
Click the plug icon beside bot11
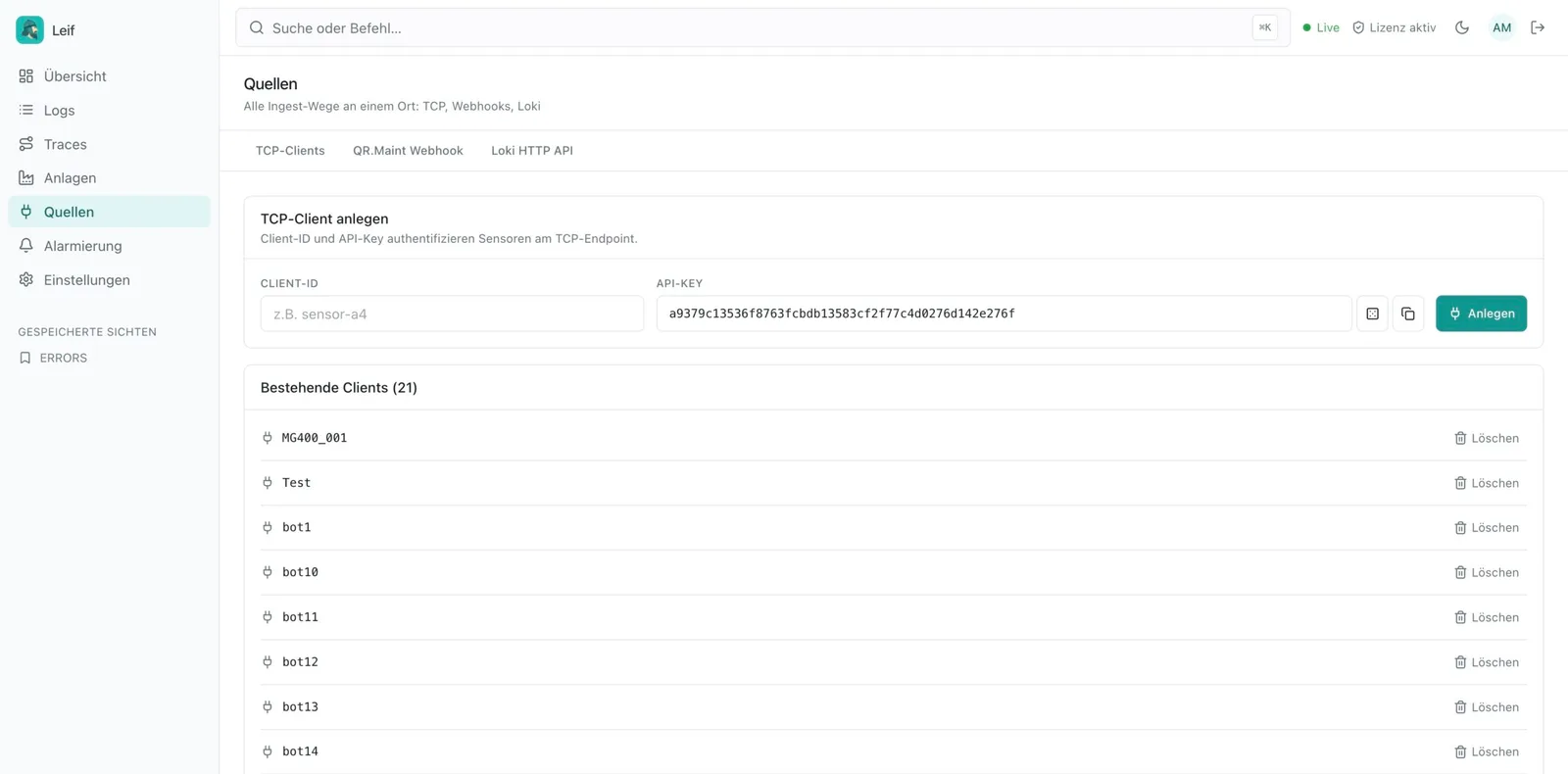pyautogui.click(x=268, y=617)
